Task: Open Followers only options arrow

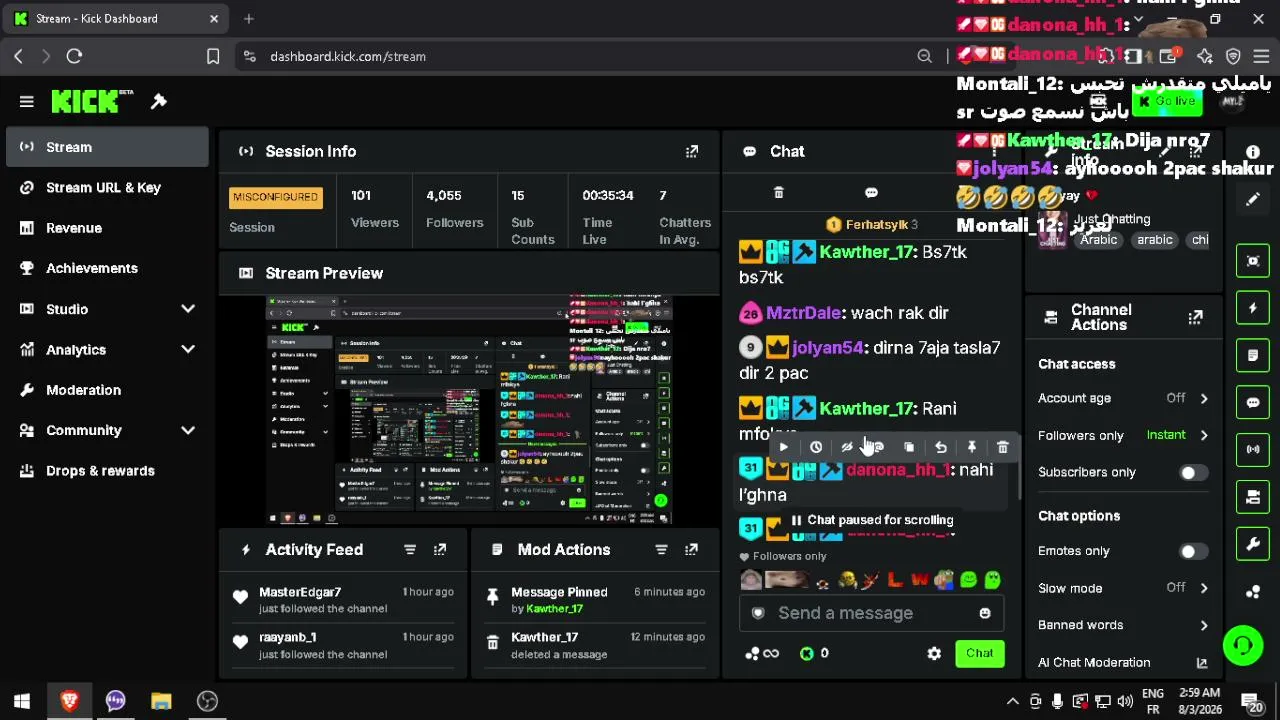Action: click(x=1204, y=435)
